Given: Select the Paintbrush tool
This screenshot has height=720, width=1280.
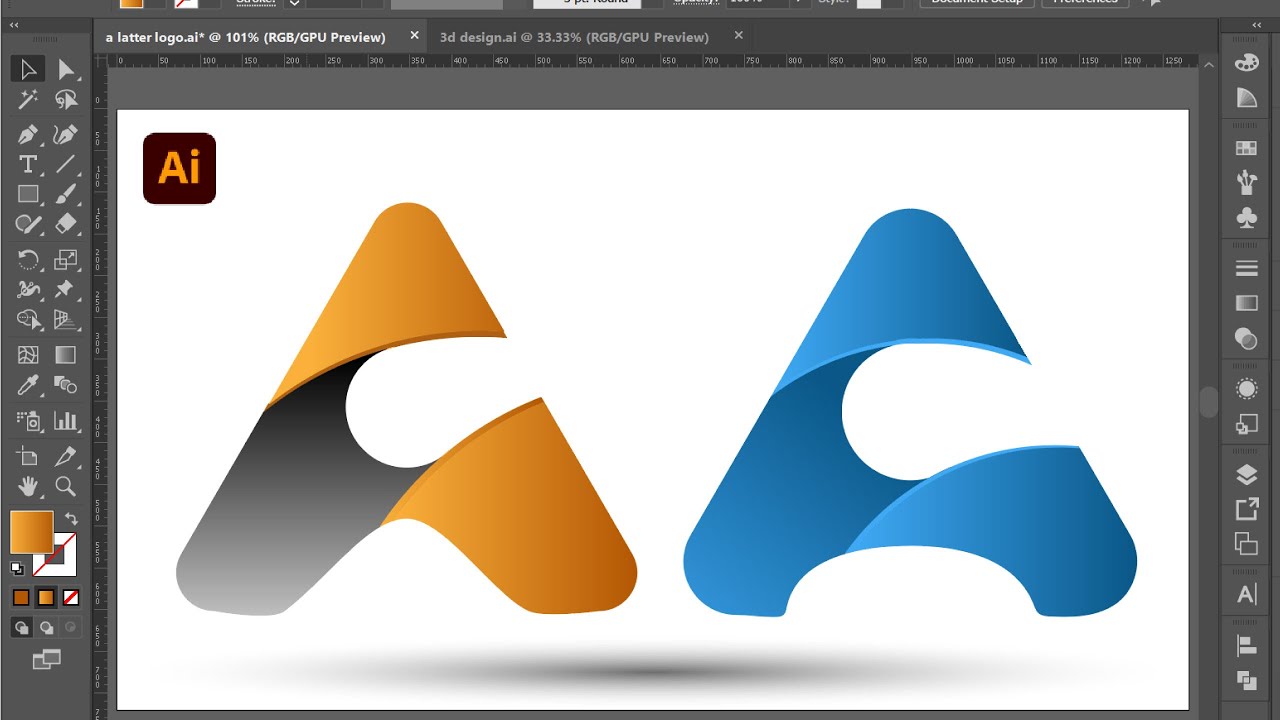Looking at the screenshot, I should (x=66, y=194).
